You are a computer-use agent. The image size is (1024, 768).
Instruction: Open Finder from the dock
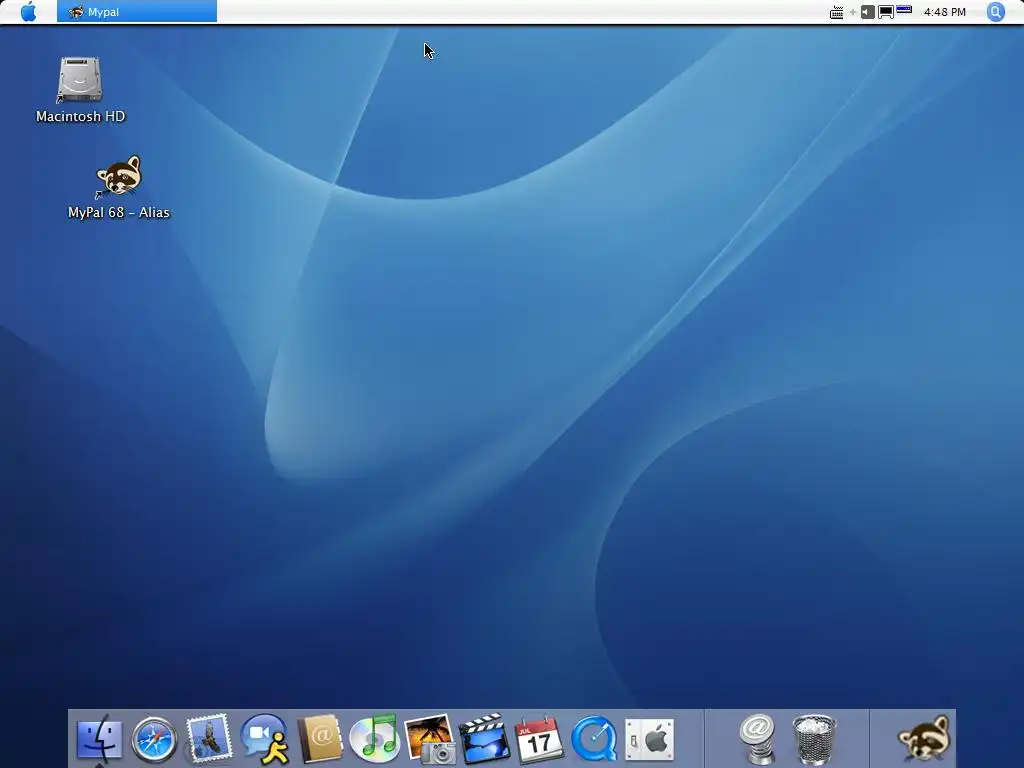tap(99, 740)
